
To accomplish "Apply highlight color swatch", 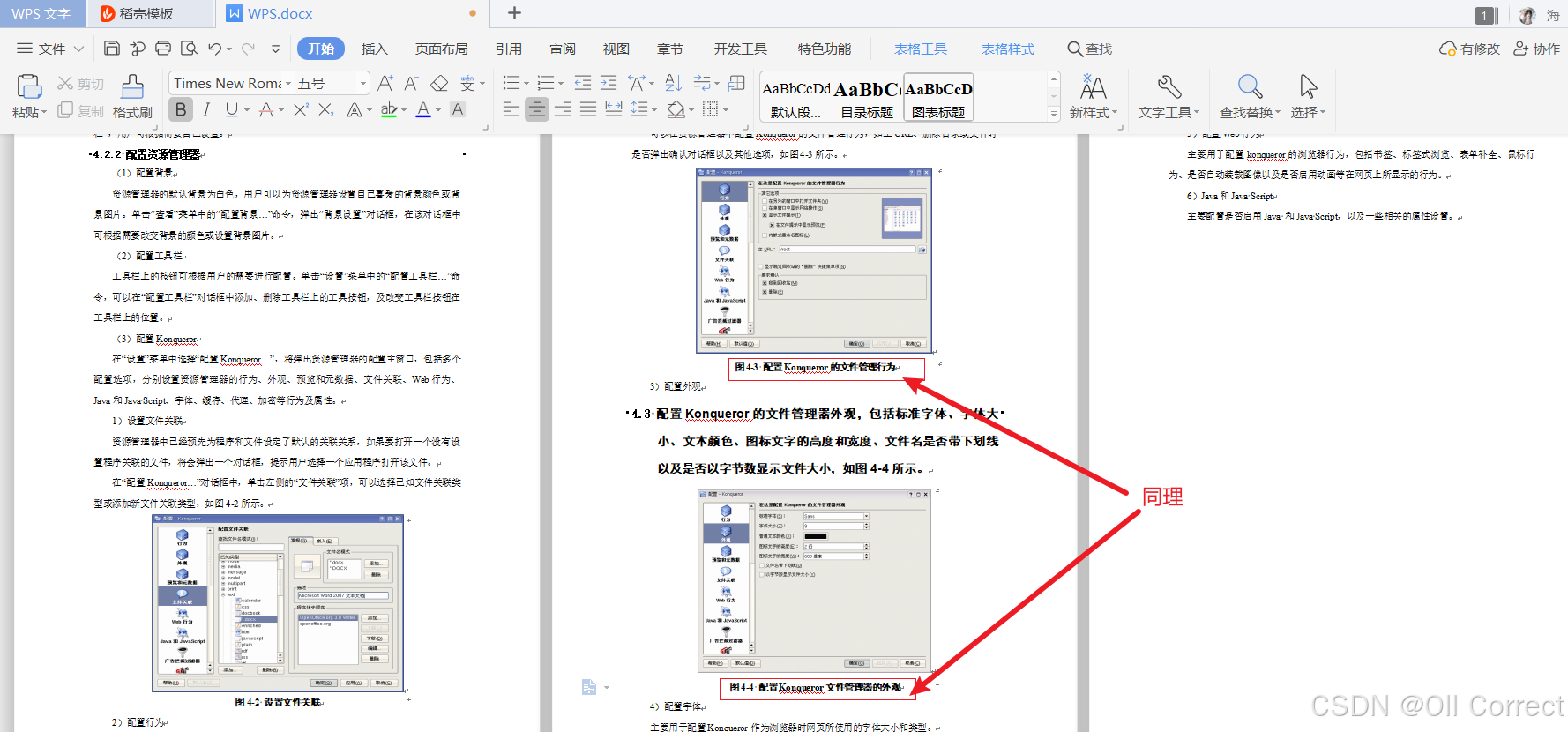I will (x=388, y=109).
